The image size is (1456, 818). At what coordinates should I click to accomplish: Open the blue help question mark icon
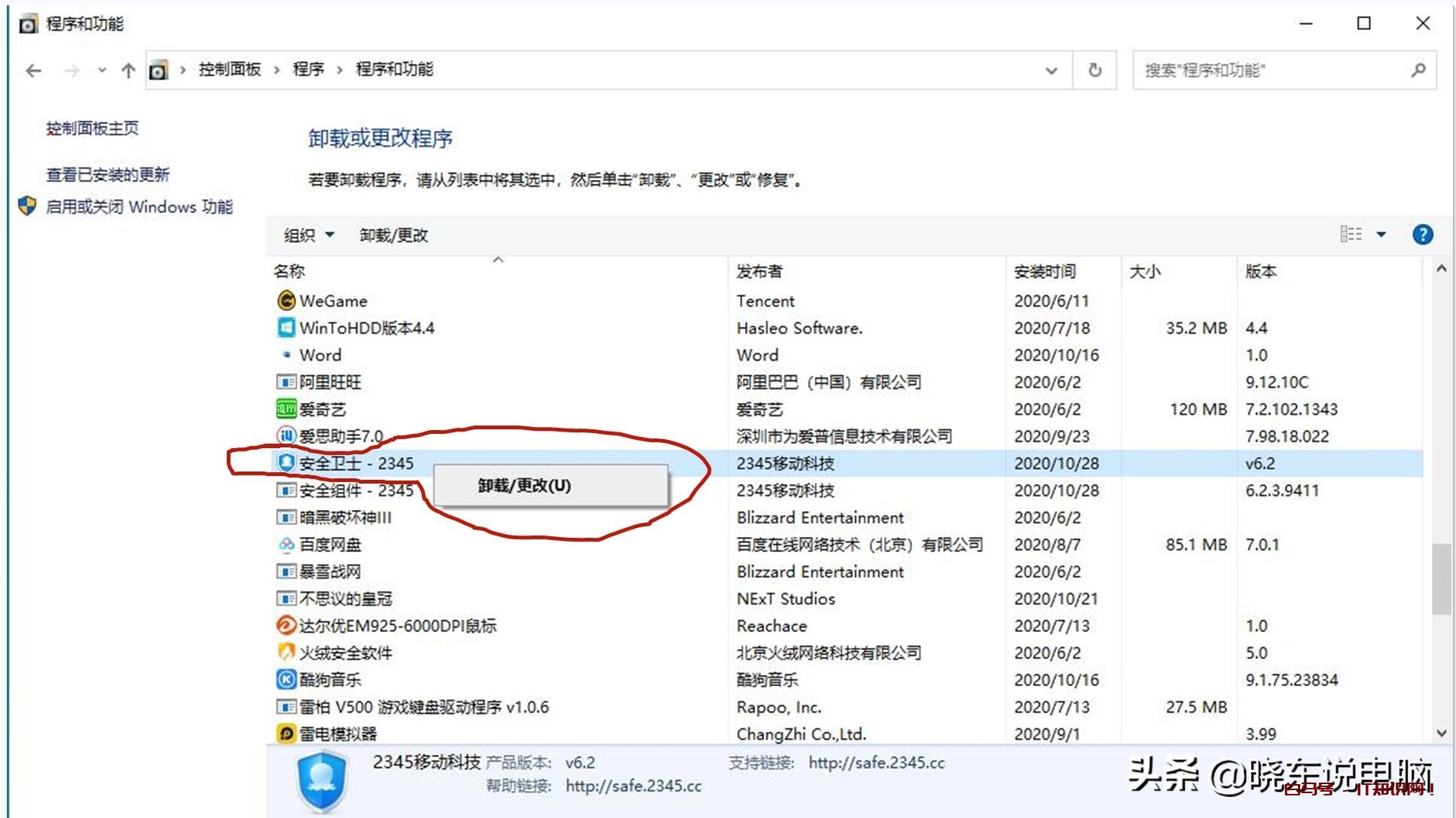[1422, 235]
